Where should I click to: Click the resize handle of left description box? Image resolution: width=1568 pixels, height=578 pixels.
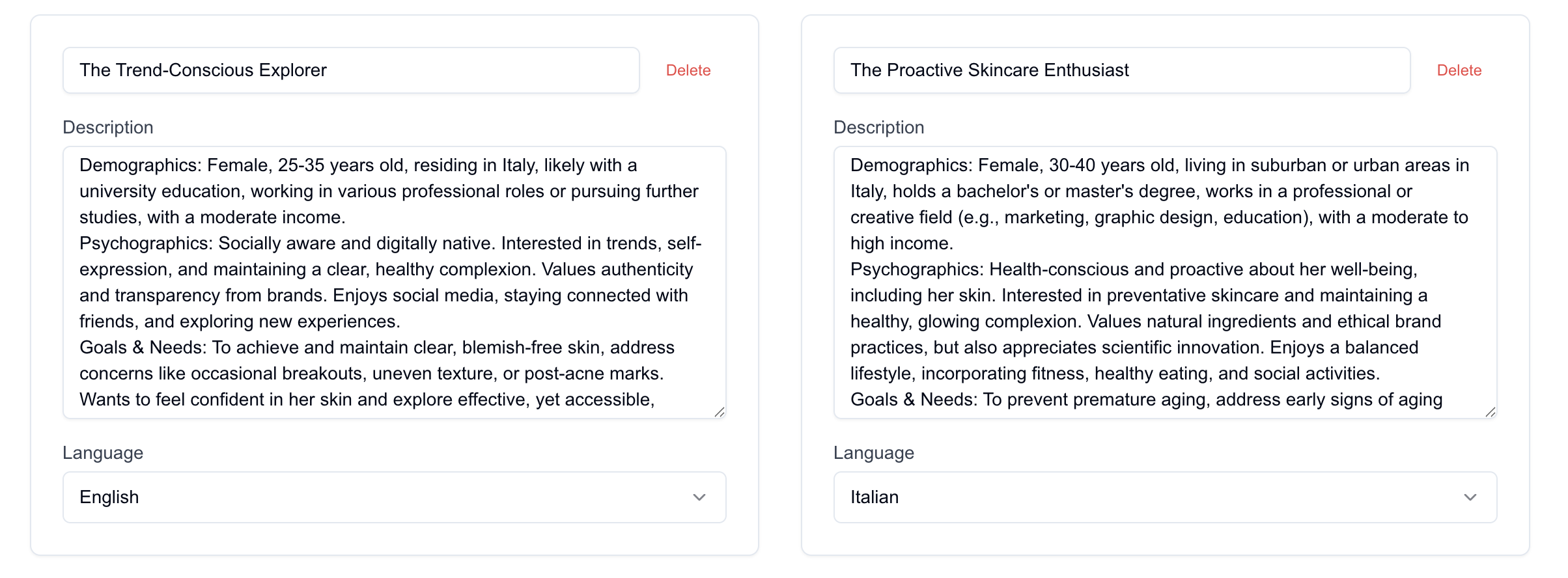tap(720, 411)
